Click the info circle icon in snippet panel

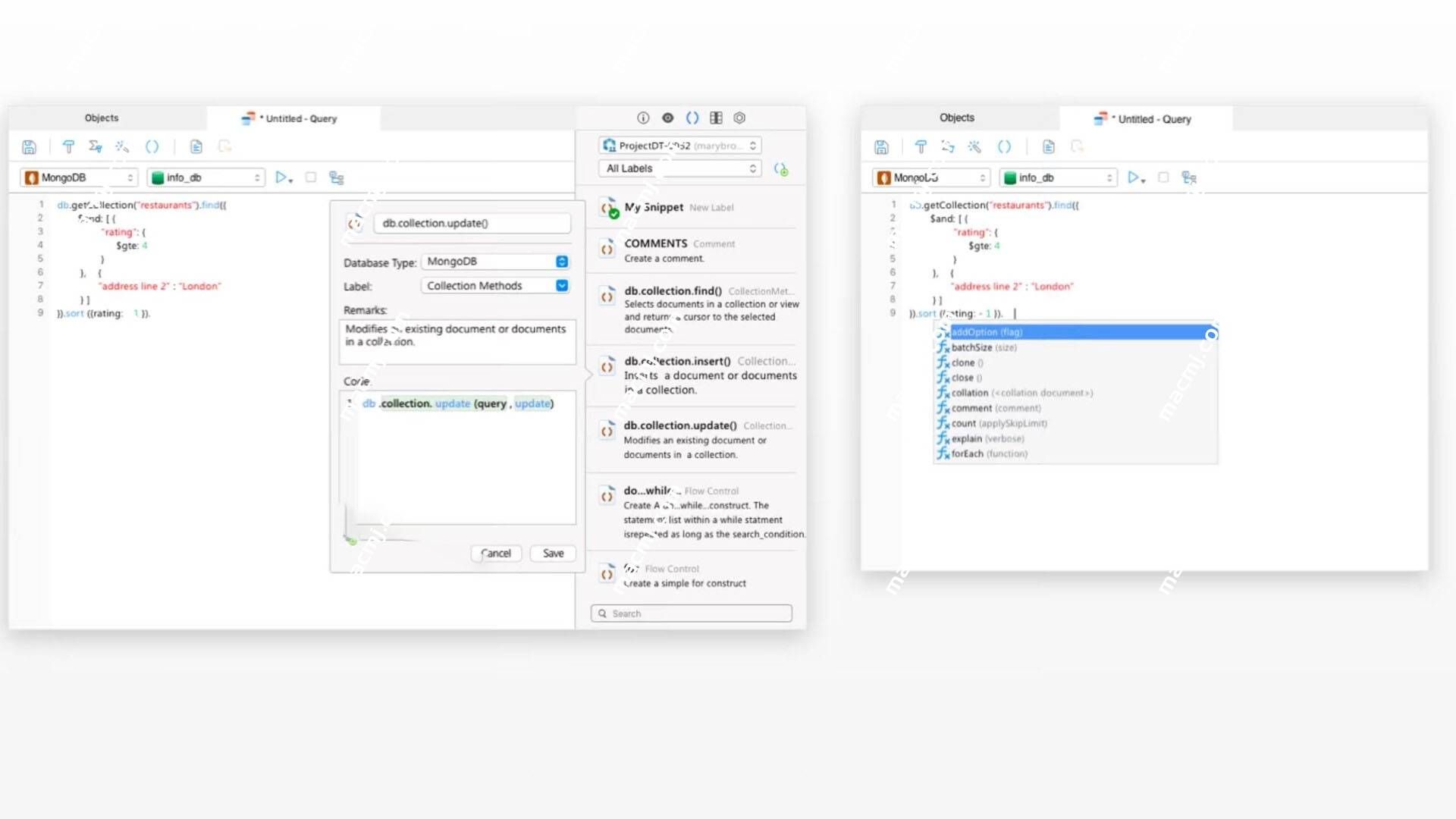(x=643, y=117)
